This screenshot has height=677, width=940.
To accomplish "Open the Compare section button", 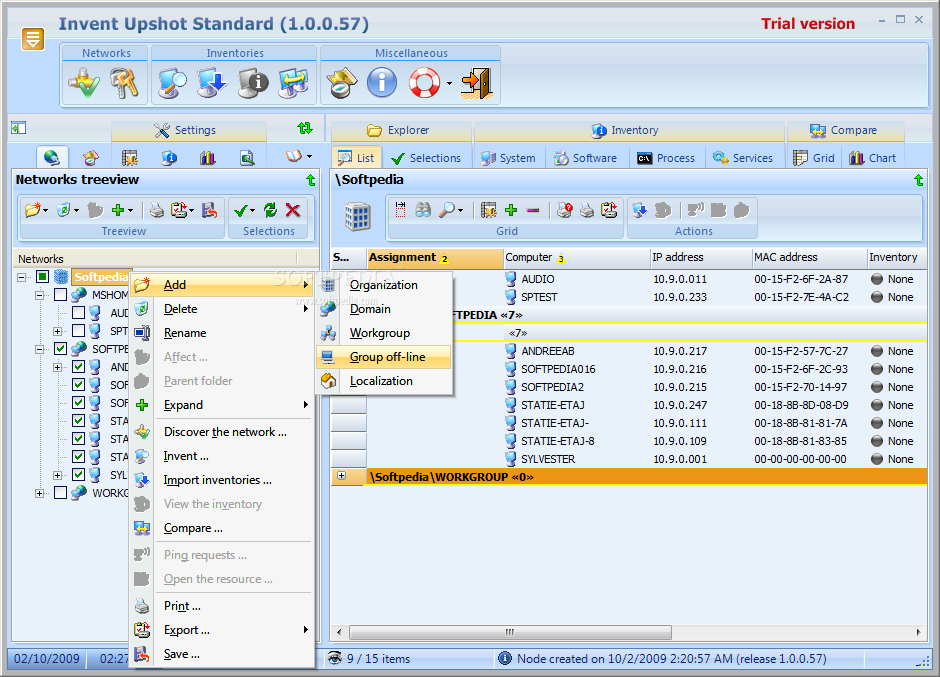I will (845, 130).
